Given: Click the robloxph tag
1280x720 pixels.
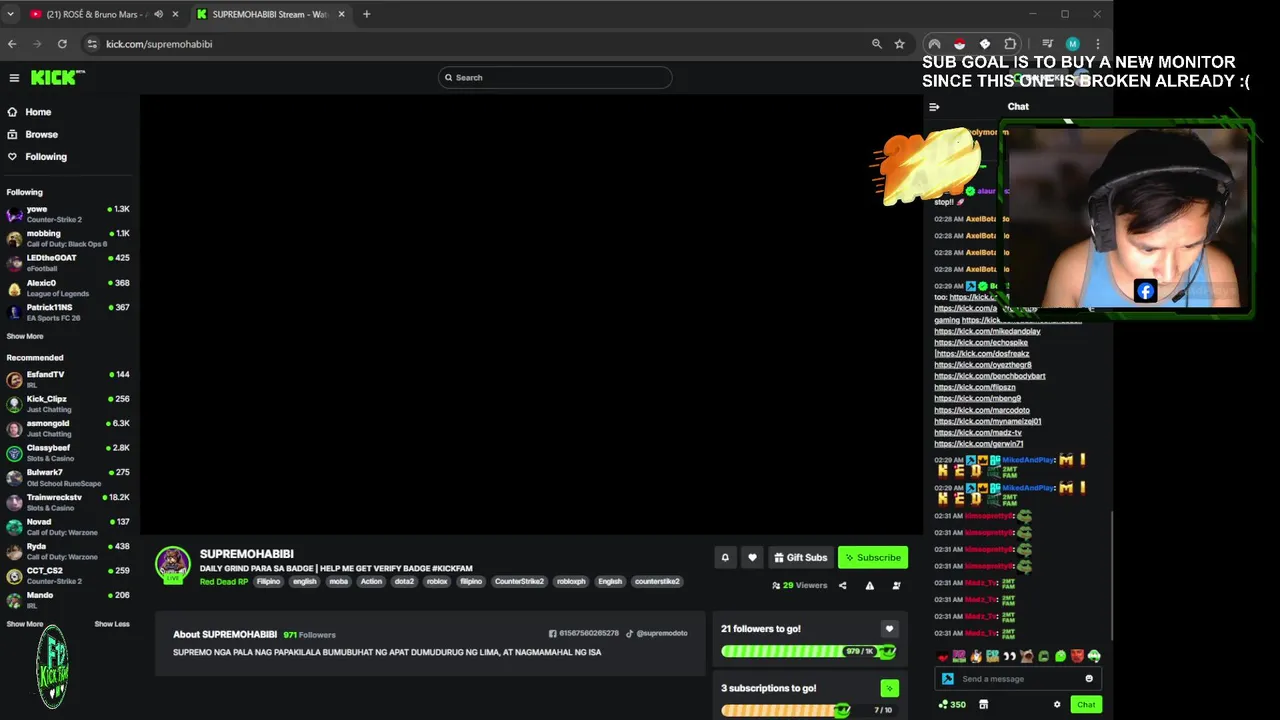Looking at the screenshot, I should [571, 582].
